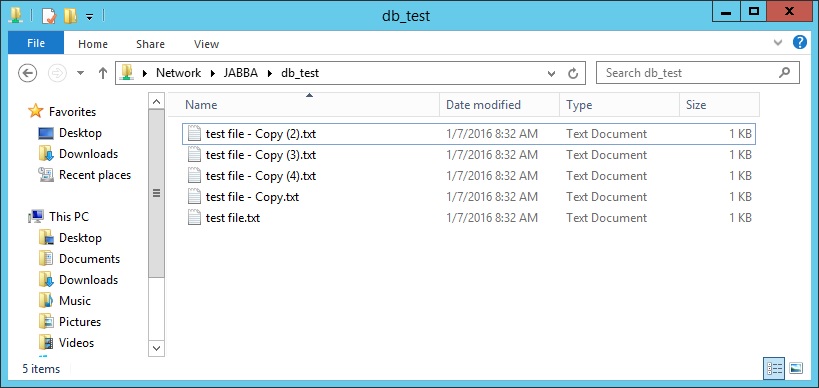Open the address bar history dropdown
The width and height of the screenshot is (819, 388).
551,74
